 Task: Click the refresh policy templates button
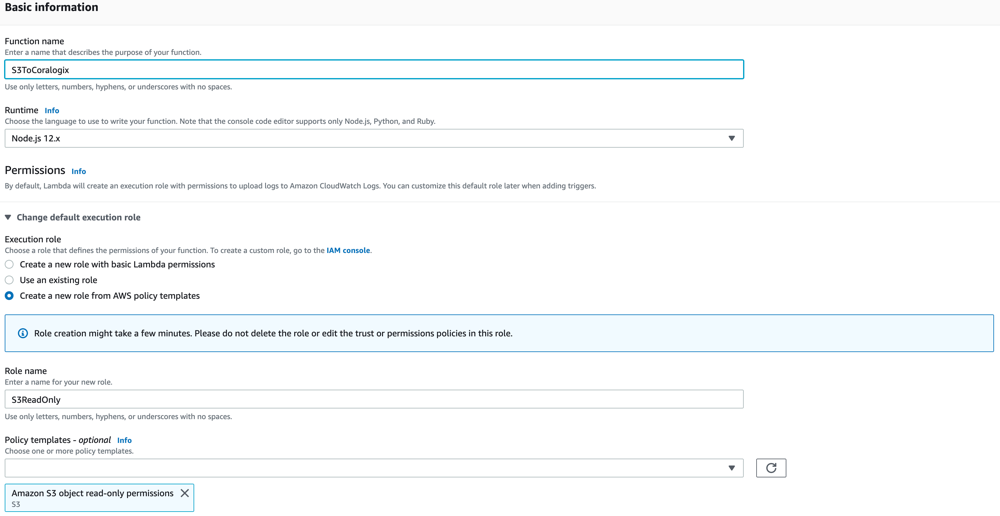(771, 468)
